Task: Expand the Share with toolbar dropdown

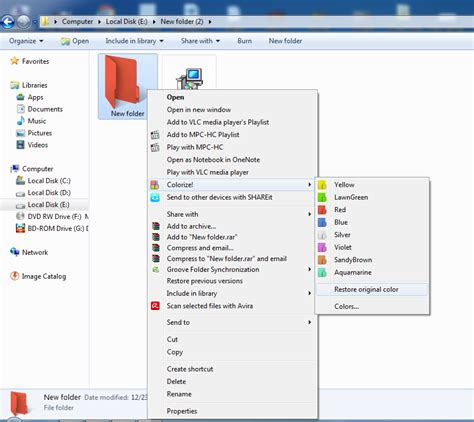Action: (x=200, y=41)
